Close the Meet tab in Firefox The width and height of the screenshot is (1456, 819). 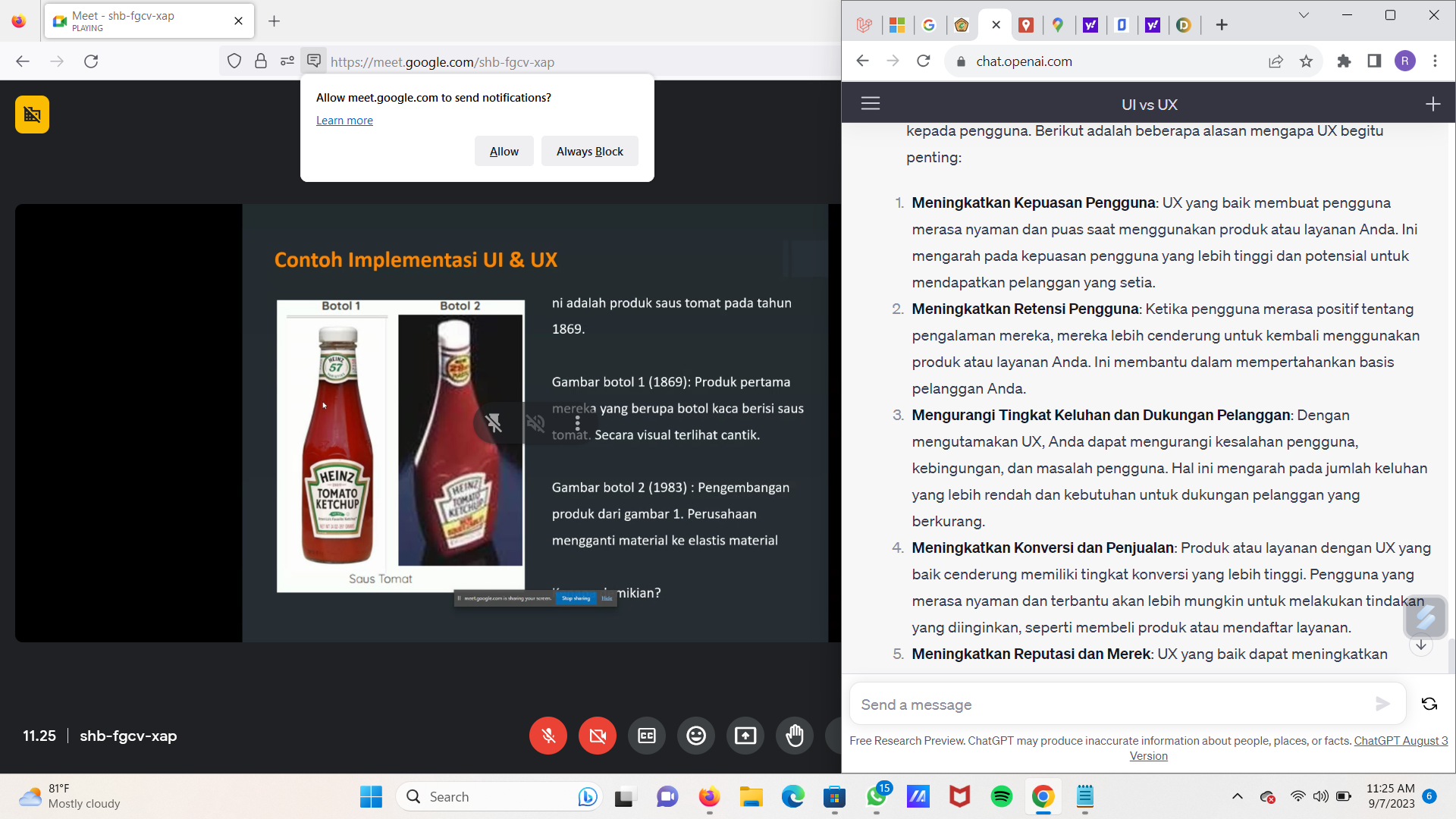(239, 21)
